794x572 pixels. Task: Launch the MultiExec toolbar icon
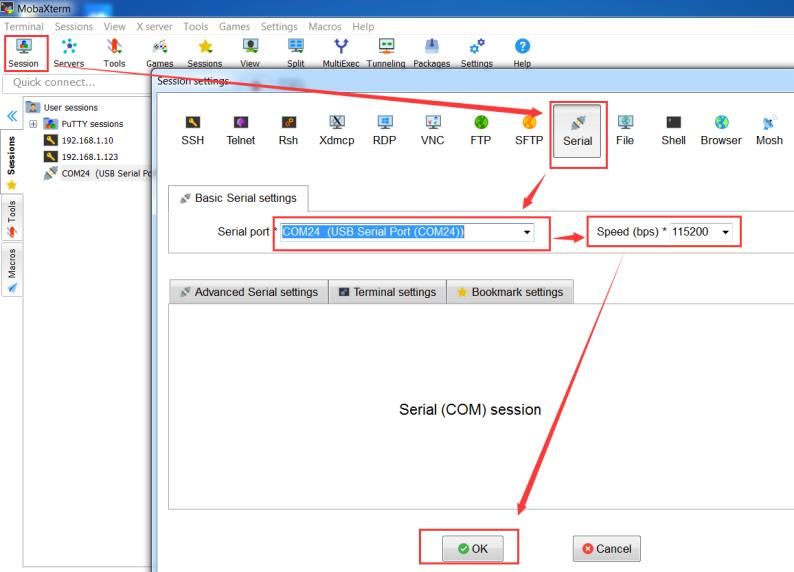[341, 53]
